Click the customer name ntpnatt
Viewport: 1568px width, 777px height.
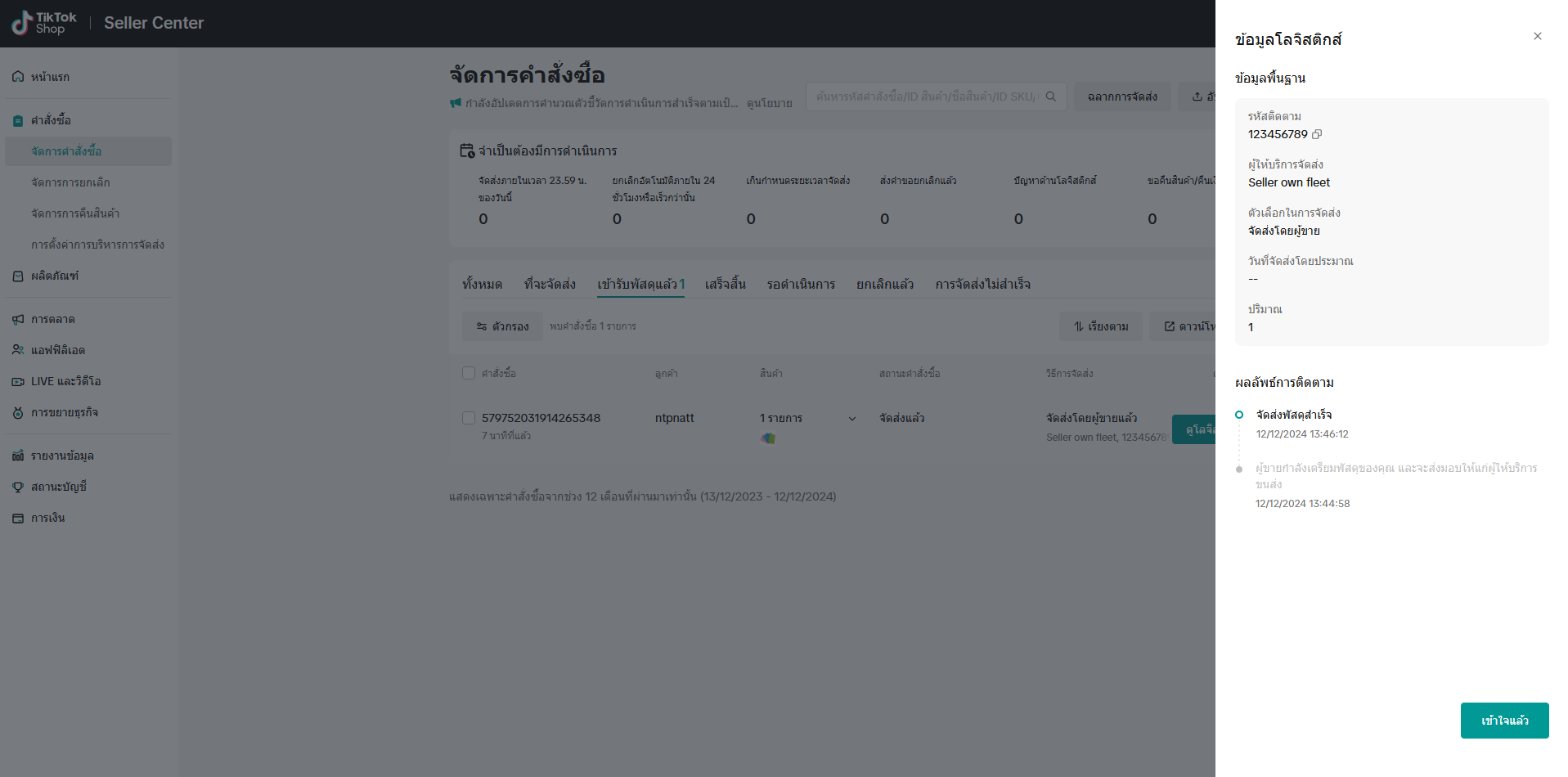pyautogui.click(x=674, y=418)
